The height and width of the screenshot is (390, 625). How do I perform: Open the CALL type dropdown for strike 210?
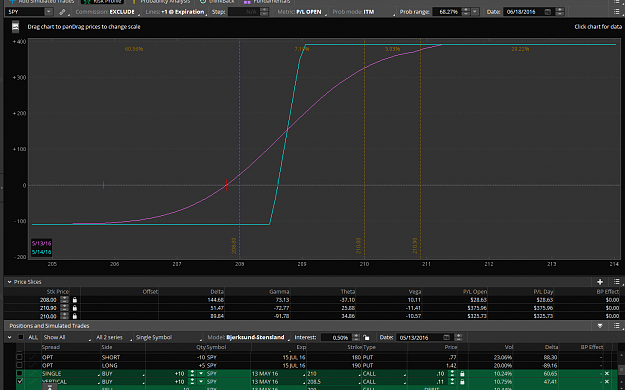(384, 374)
